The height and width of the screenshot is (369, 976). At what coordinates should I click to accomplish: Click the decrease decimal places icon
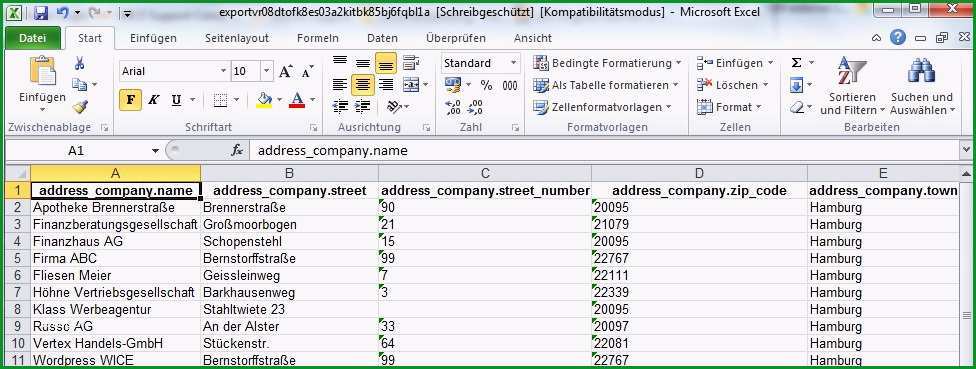pyautogui.click(x=475, y=107)
